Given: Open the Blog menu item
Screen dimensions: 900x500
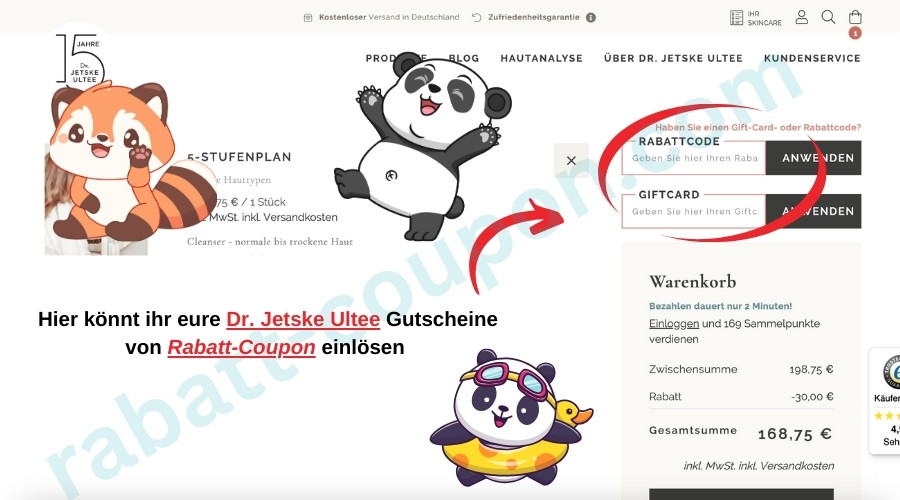Looking at the screenshot, I should (x=464, y=58).
